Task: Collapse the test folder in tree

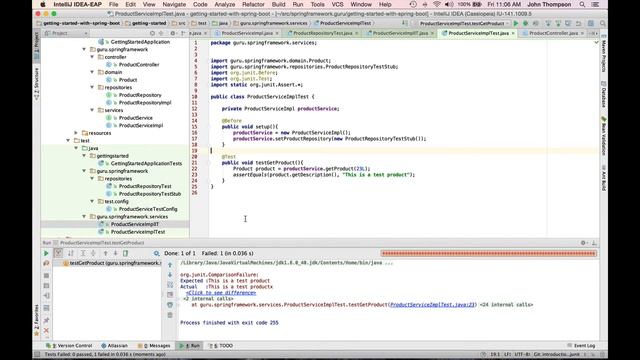Action: [x=68, y=140]
